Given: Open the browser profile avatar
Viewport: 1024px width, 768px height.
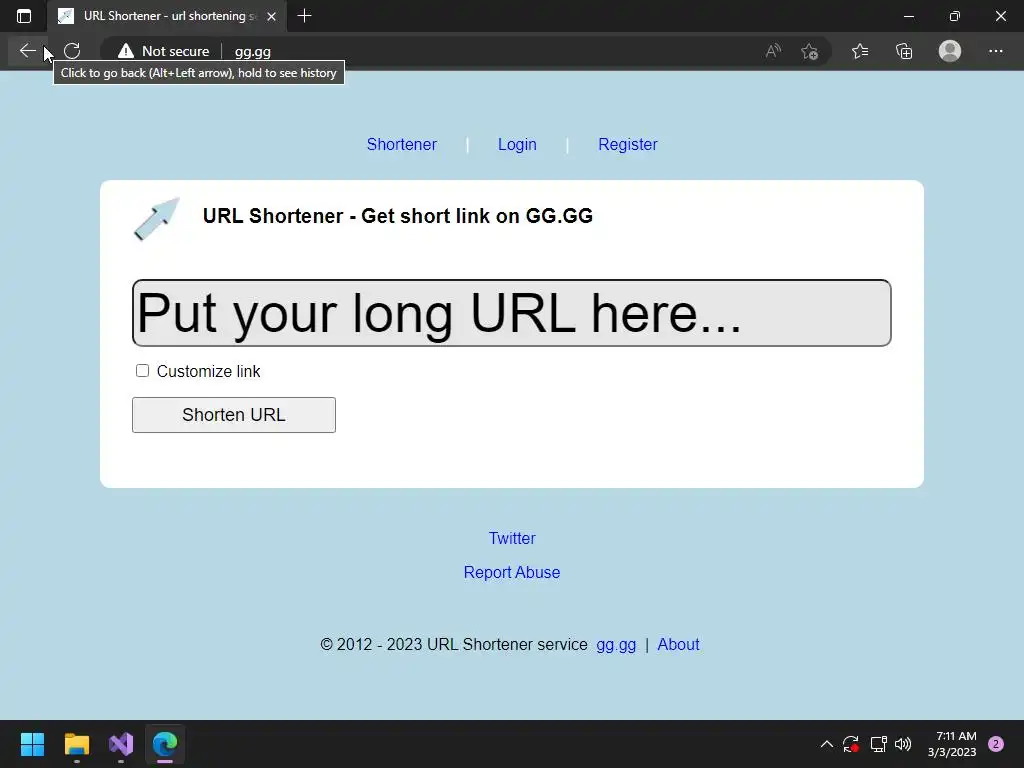Looking at the screenshot, I should [x=950, y=51].
